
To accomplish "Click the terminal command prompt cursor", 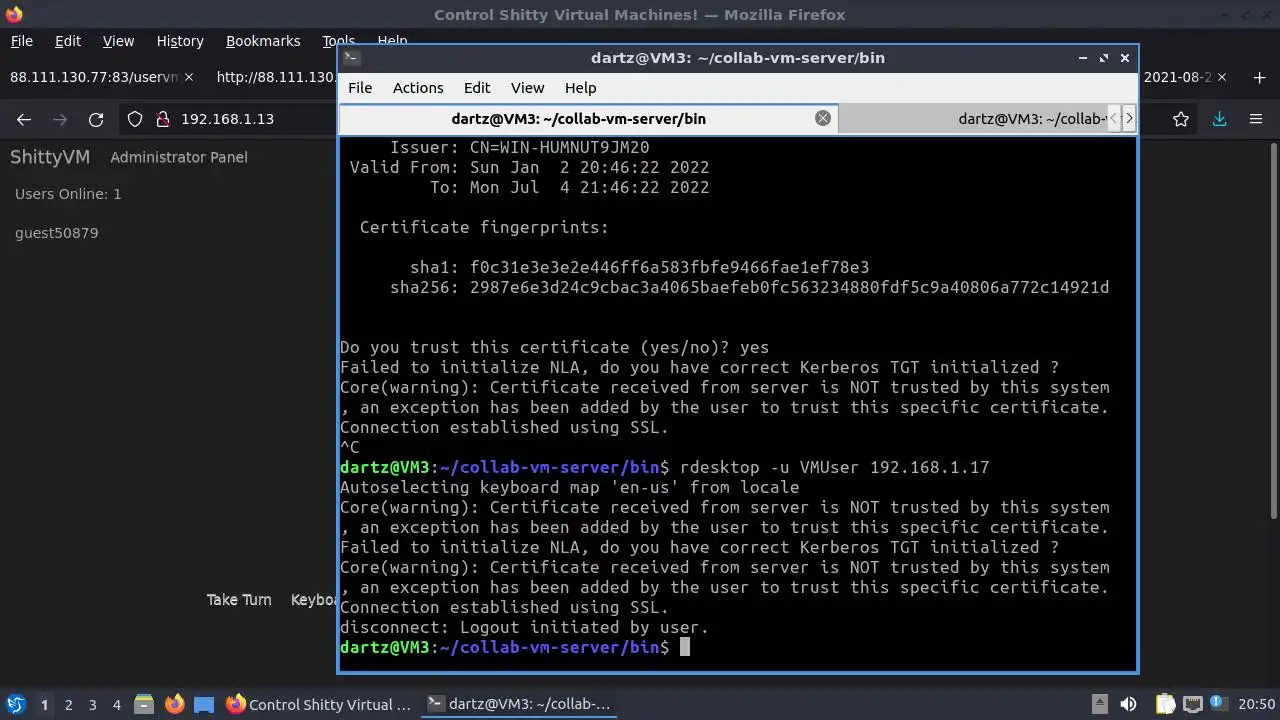I will tap(685, 647).
